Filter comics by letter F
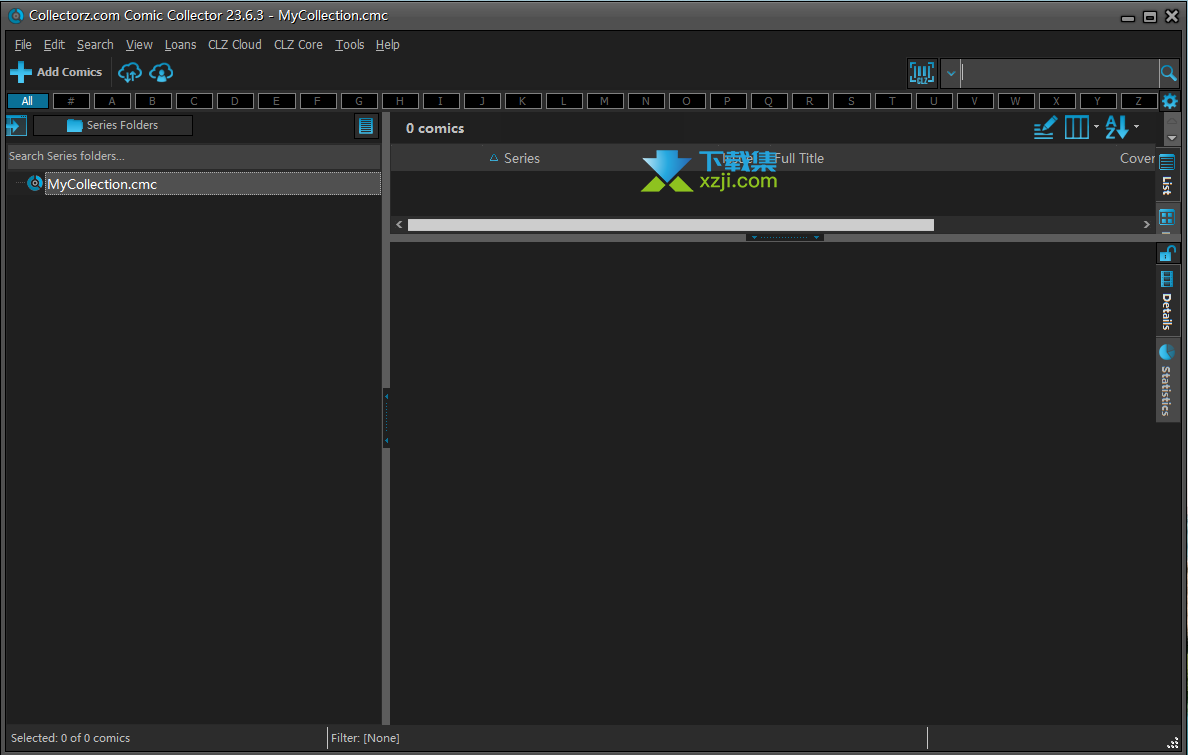 click(317, 101)
